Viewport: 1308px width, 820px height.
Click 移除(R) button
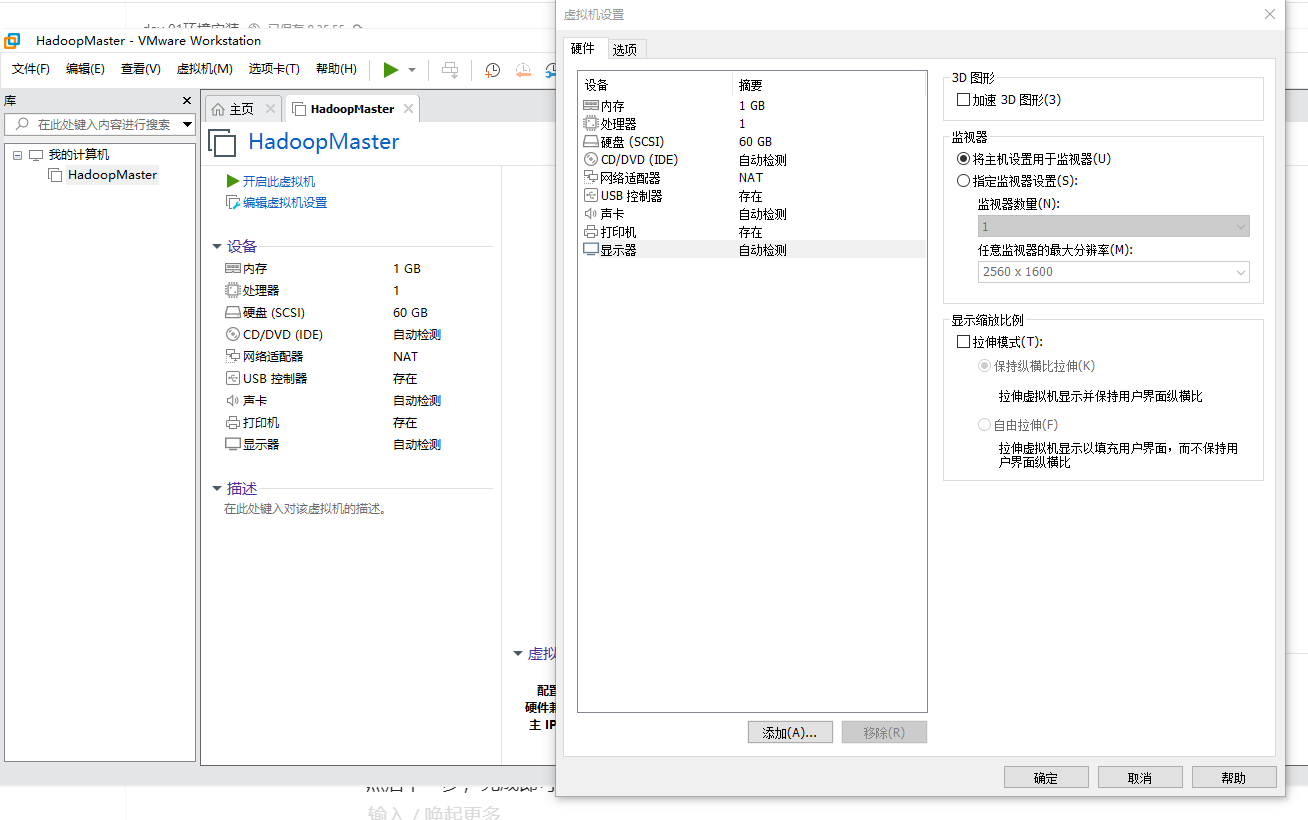884,733
